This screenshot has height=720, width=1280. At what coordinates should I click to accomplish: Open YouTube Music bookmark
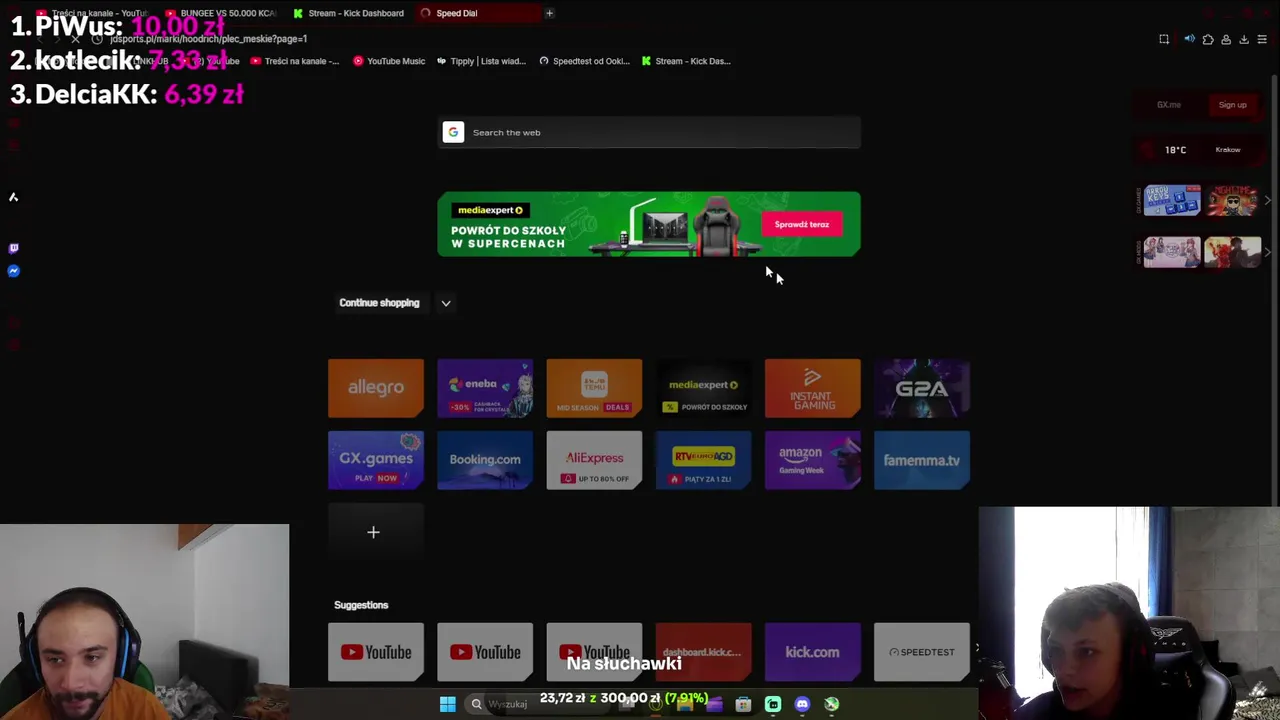(389, 61)
